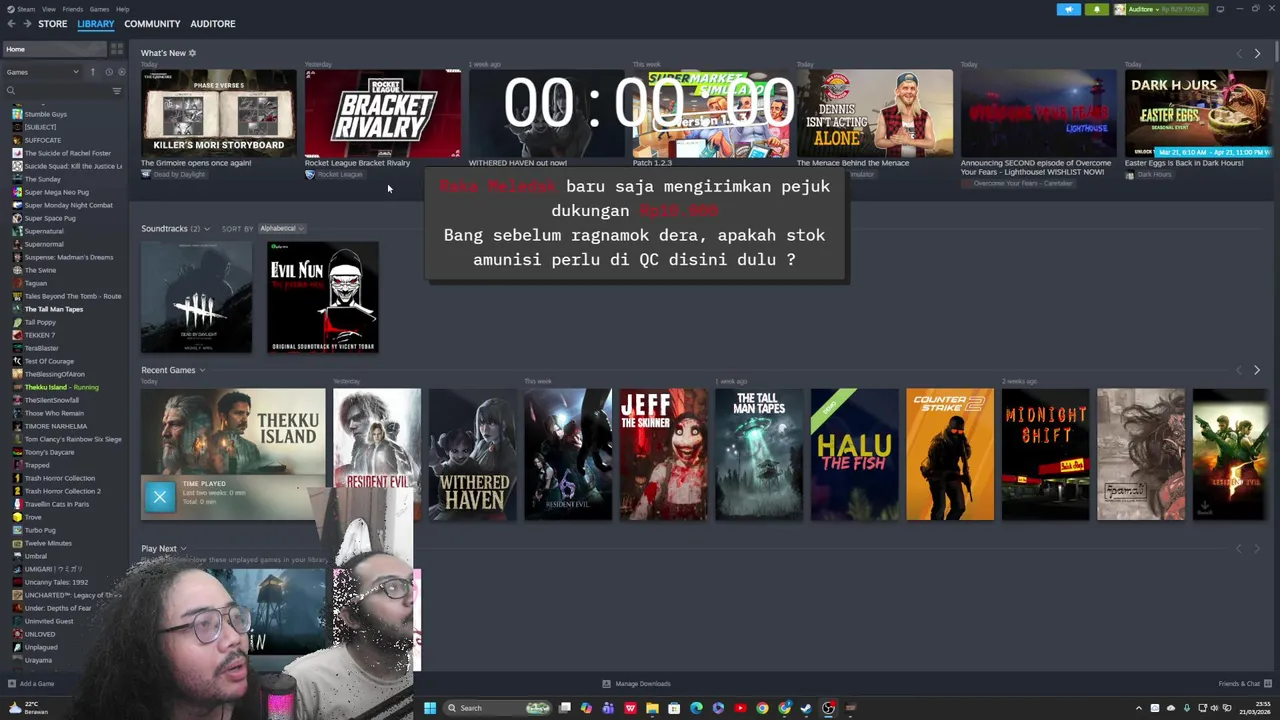Screen dimensions: 1280x720
Task: Open the Help menu
Action: pos(122,9)
